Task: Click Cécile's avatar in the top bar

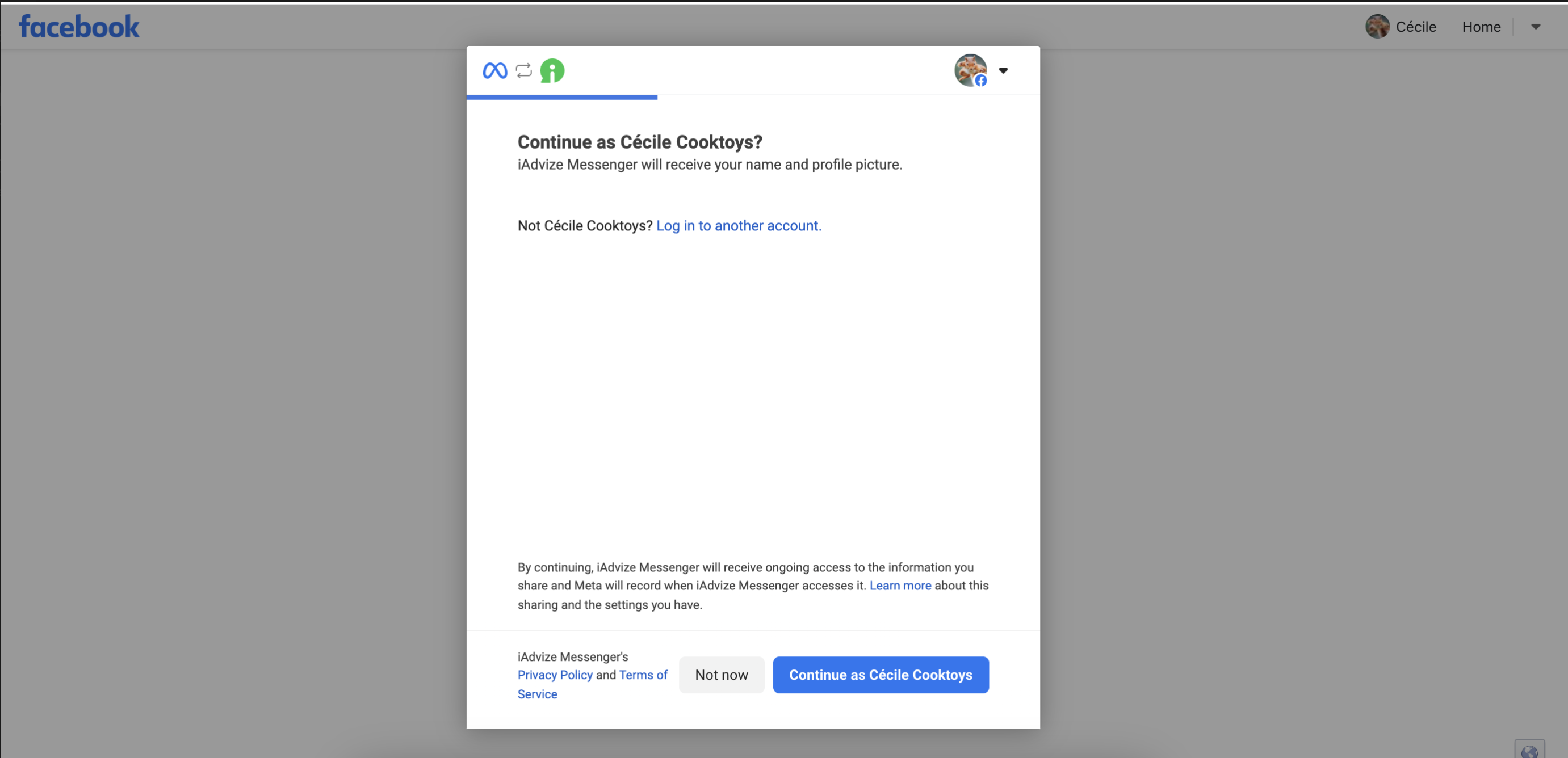Action: tap(1377, 27)
